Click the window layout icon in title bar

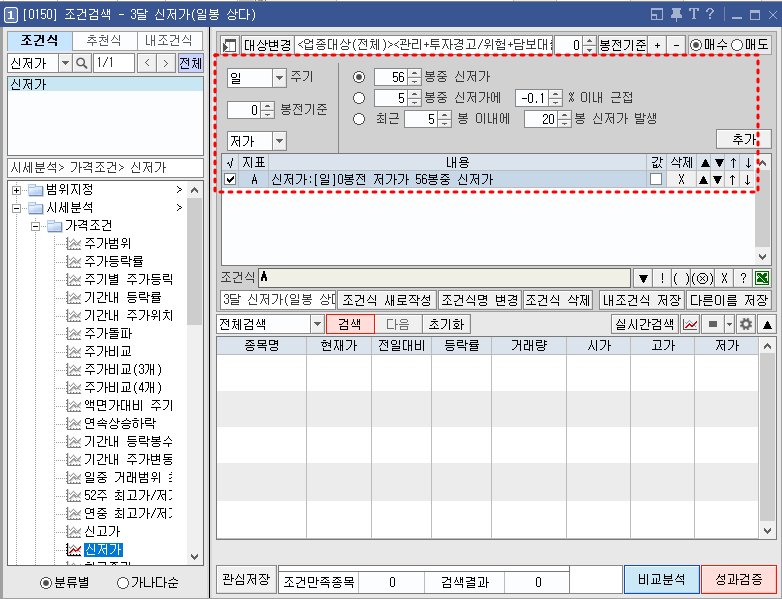tap(657, 14)
